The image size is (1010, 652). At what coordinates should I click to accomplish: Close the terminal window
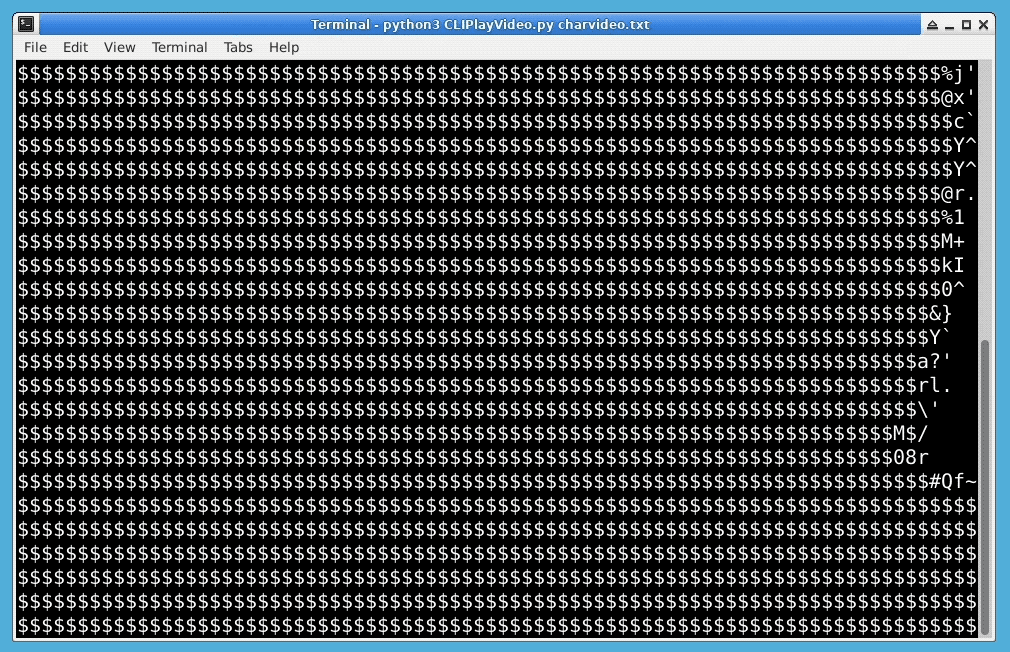pyautogui.click(x=983, y=24)
